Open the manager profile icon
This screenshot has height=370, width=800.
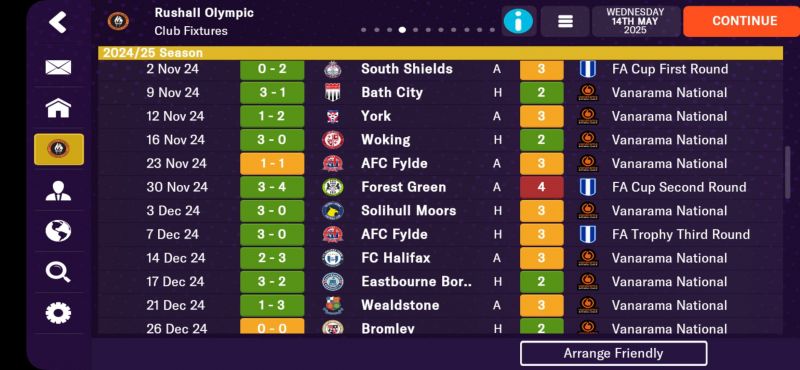58,190
